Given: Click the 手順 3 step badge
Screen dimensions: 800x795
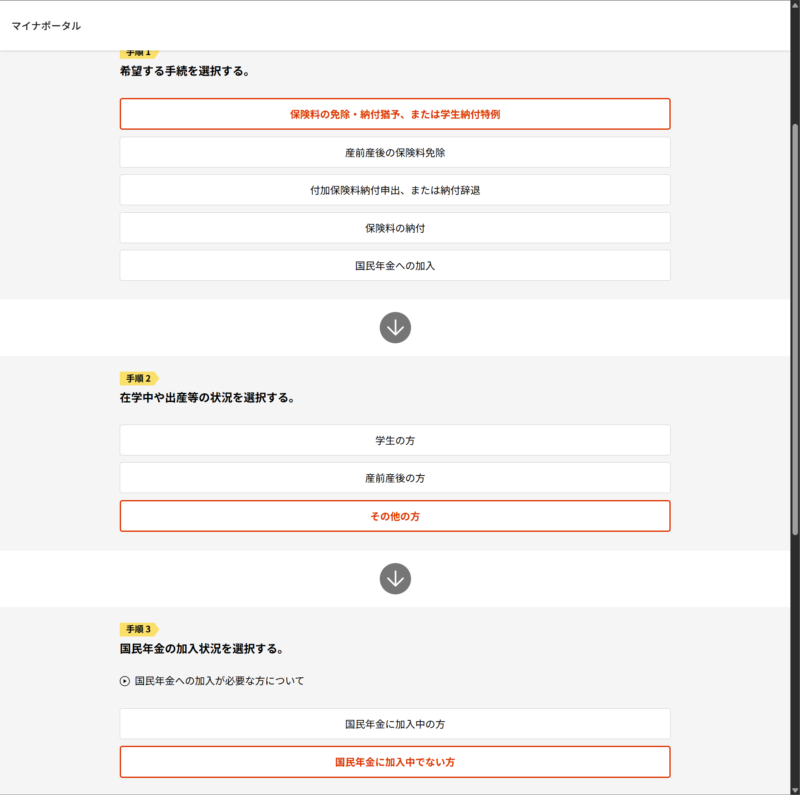Looking at the screenshot, I should click(138, 629).
